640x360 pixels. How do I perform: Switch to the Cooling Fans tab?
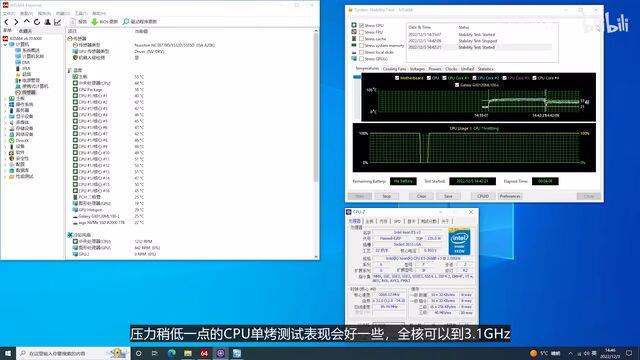point(394,69)
